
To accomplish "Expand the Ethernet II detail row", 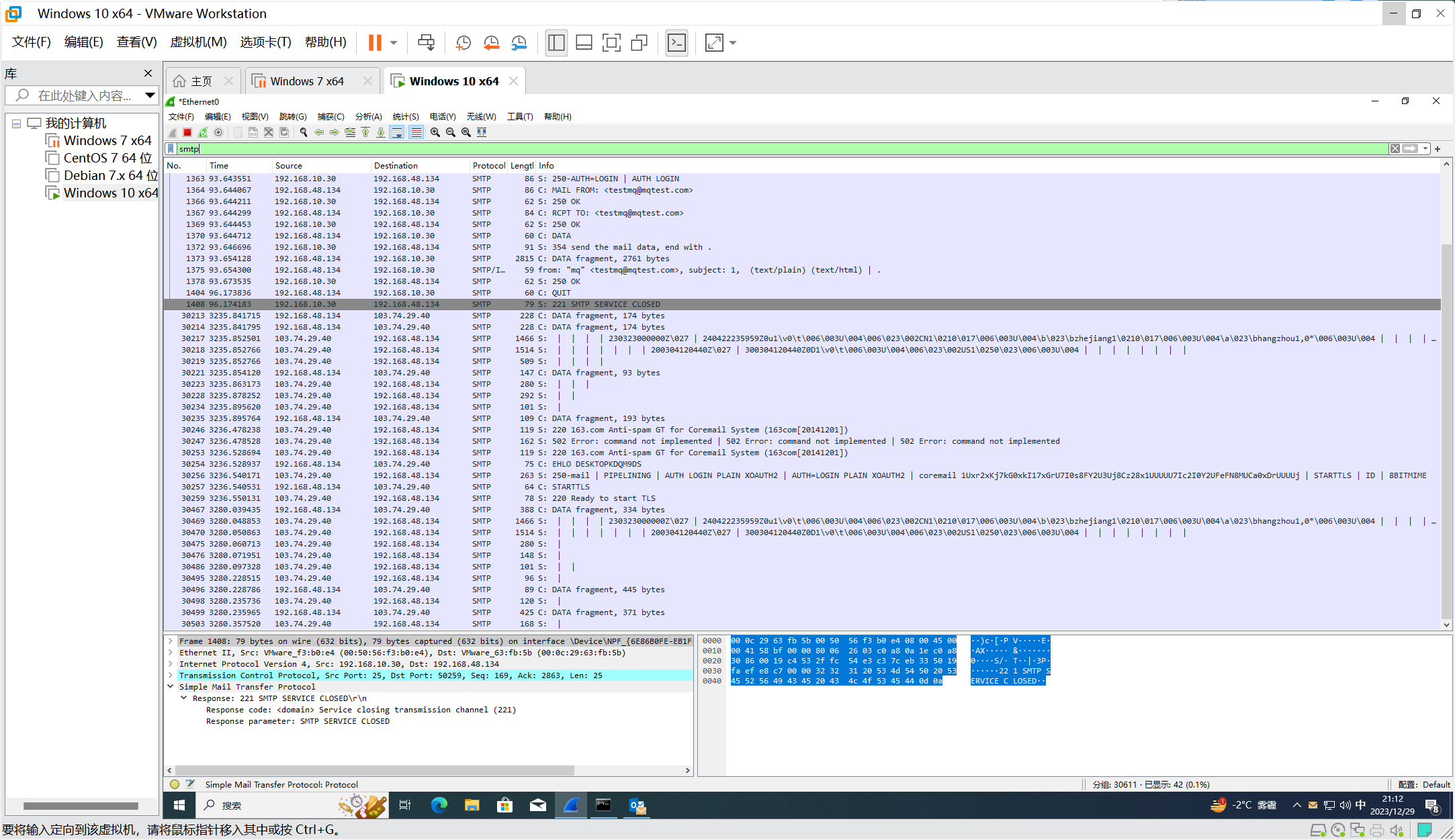I will coord(171,653).
